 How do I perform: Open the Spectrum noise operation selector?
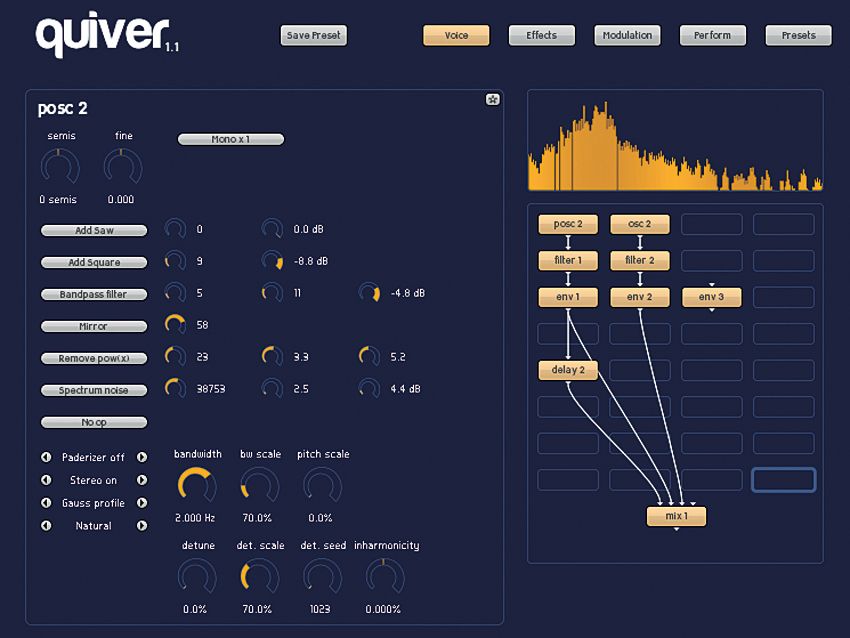point(94,390)
